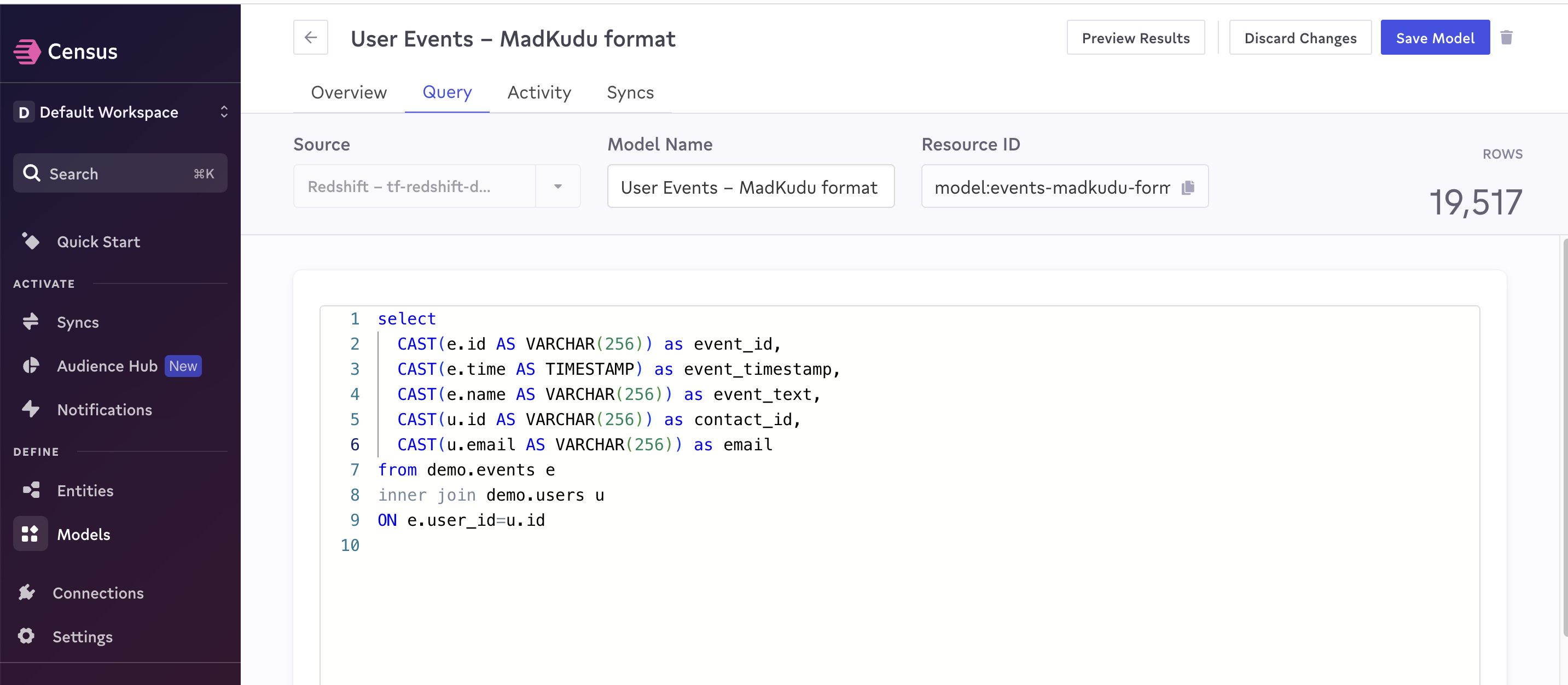Click 'u.email' on SQL line 6
This screenshot has width=1568, height=685.
[481, 444]
